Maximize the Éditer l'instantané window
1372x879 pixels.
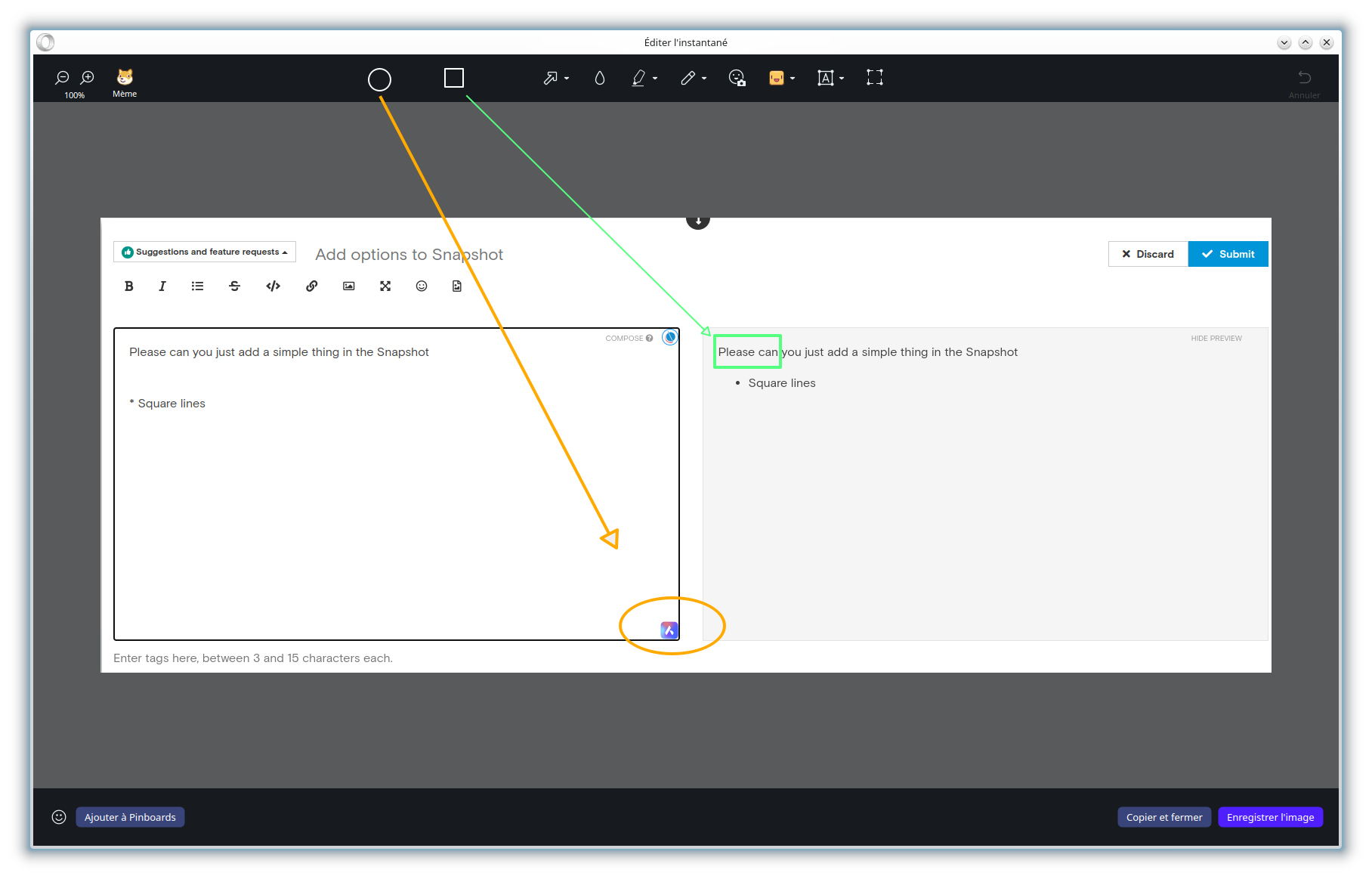point(1306,43)
